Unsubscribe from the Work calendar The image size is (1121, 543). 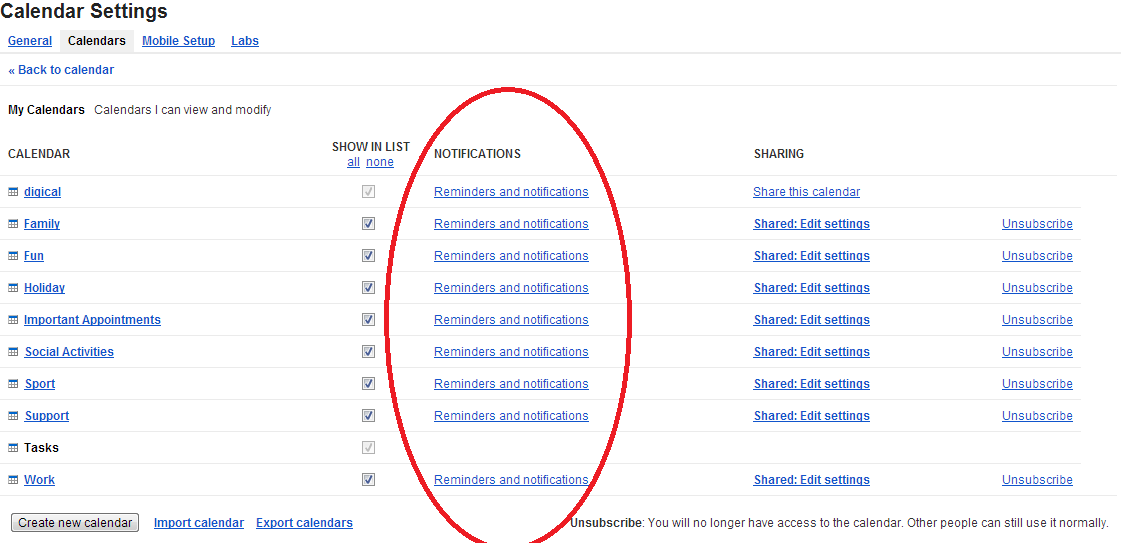(x=1037, y=480)
